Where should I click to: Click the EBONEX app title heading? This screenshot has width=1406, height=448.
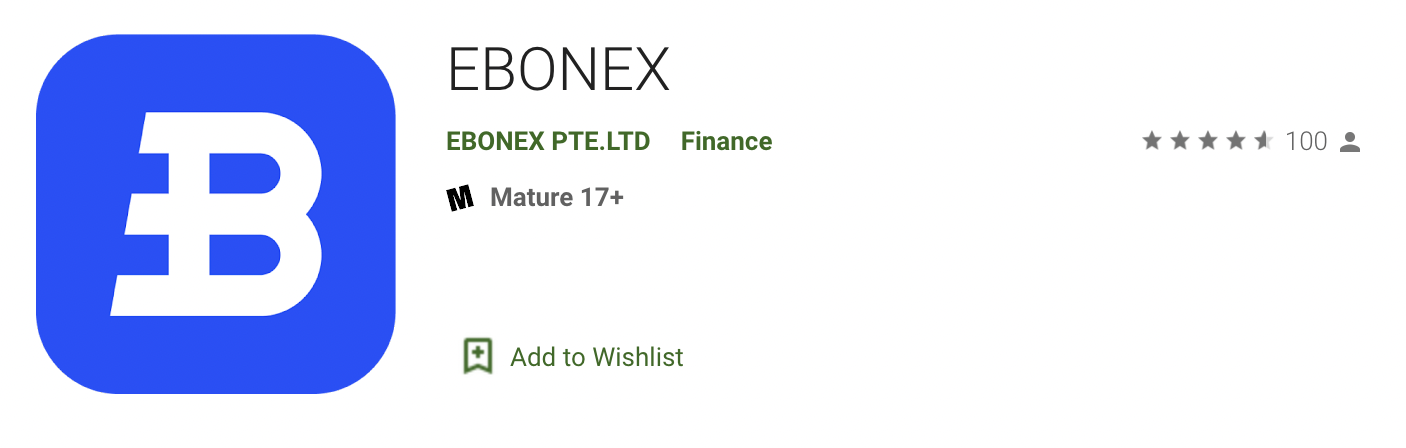pyautogui.click(x=558, y=70)
